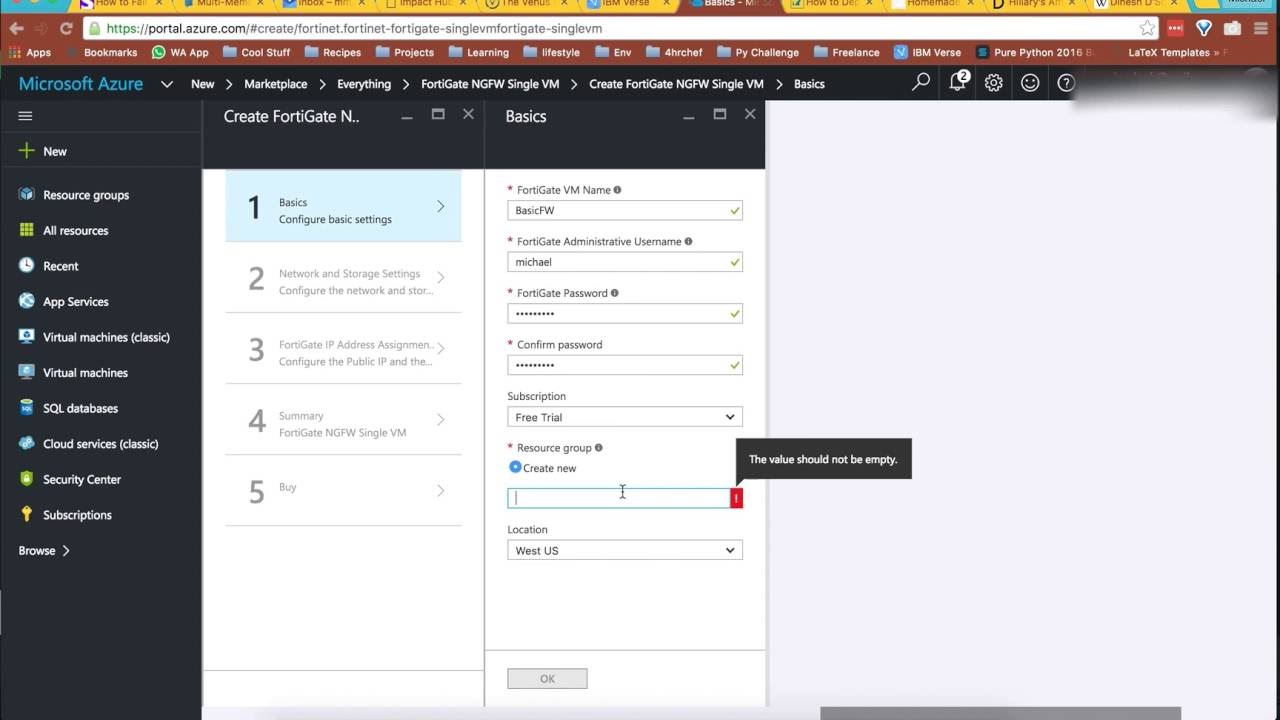Screen dimensions: 1280x720
Task: Open the help question mark icon
Action: pos(1066,83)
